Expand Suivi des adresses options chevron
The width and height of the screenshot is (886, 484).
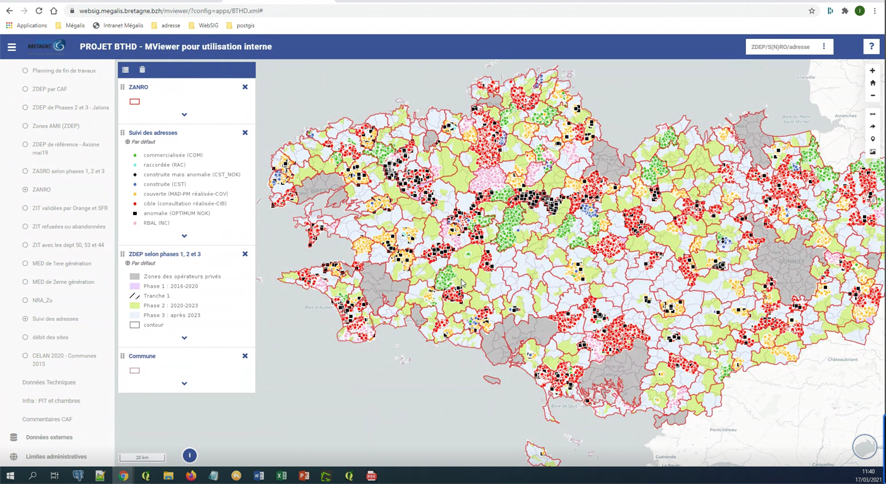click(x=185, y=236)
